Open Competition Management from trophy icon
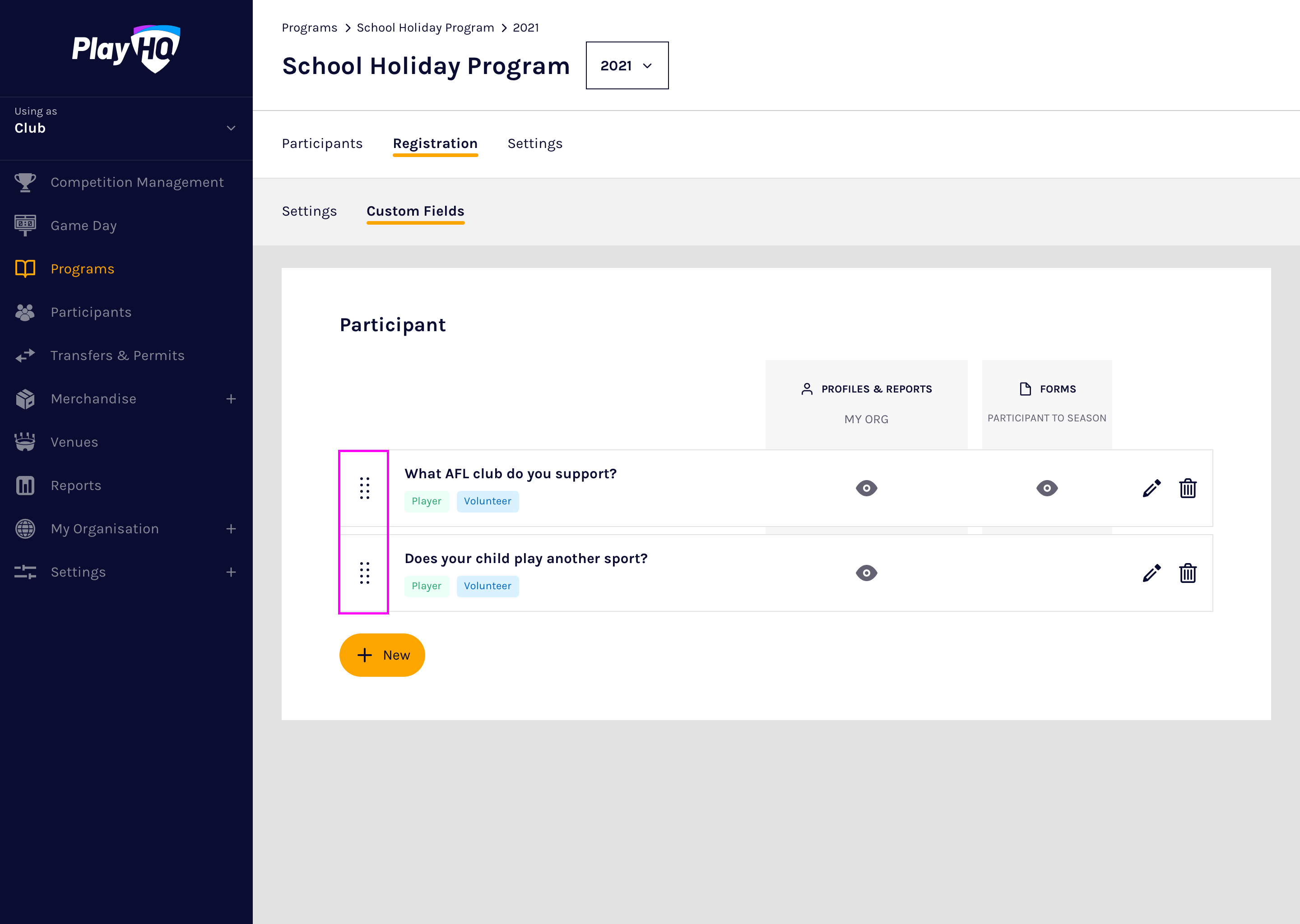Viewport: 1300px width, 924px height. [x=25, y=182]
